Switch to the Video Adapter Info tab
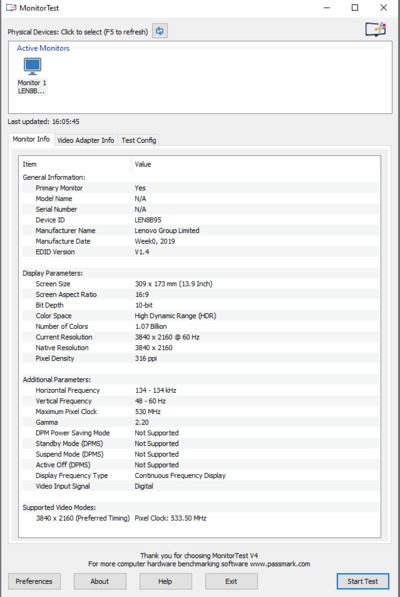Image resolution: width=400 pixels, height=597 pixels. 86,140
